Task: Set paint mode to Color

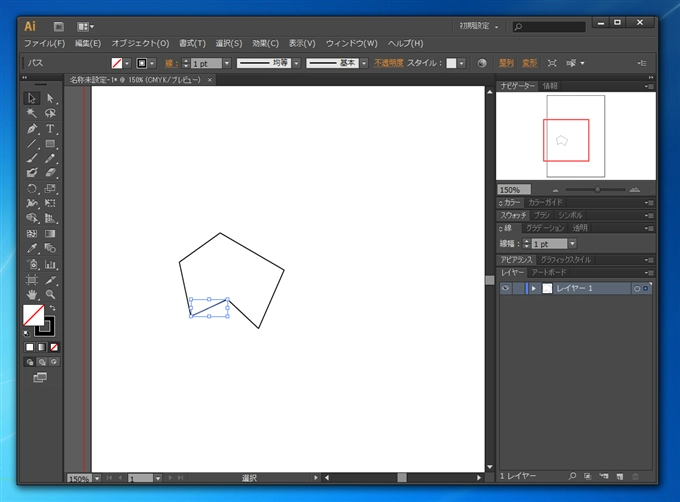Action: (x=29, y=347)
